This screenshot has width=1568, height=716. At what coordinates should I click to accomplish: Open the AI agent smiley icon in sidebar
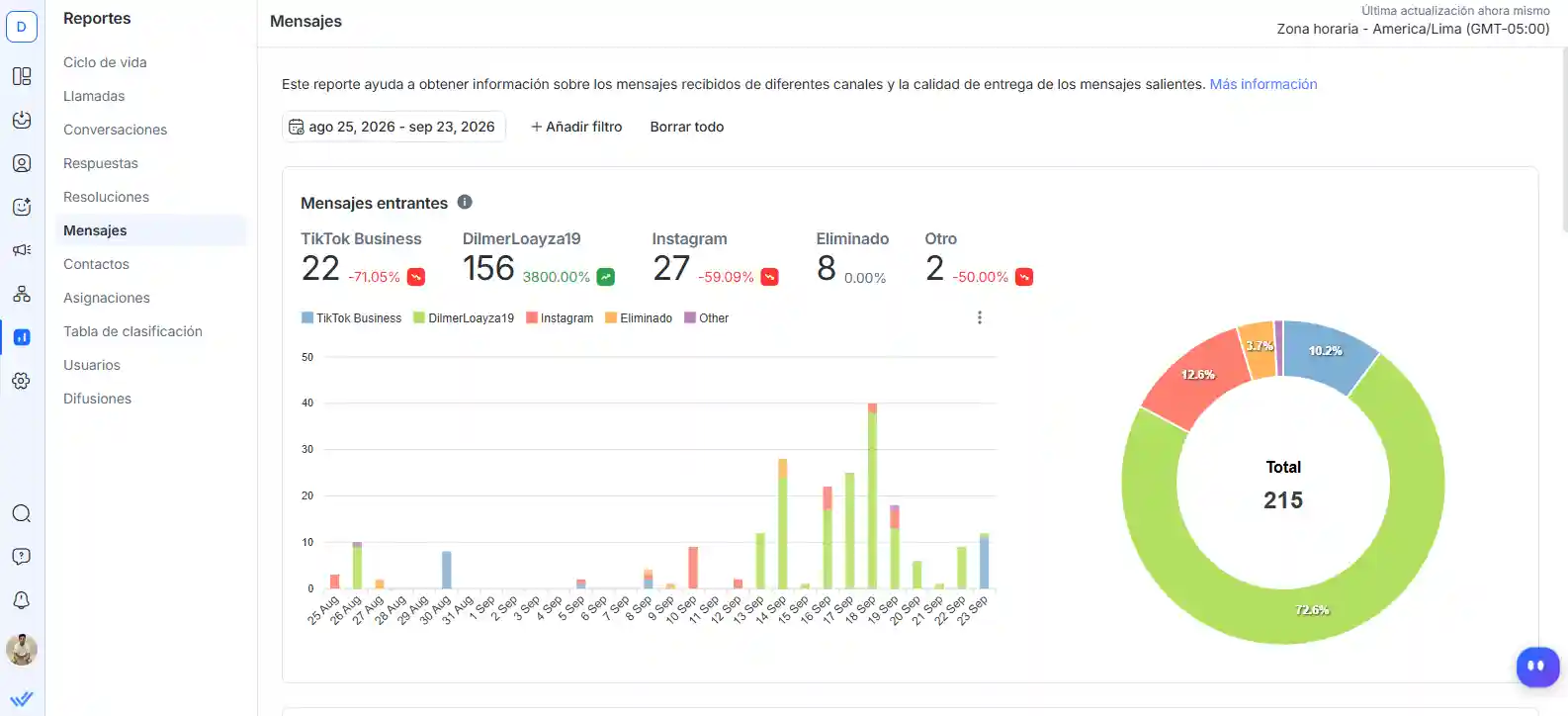(x=22, y=207)
